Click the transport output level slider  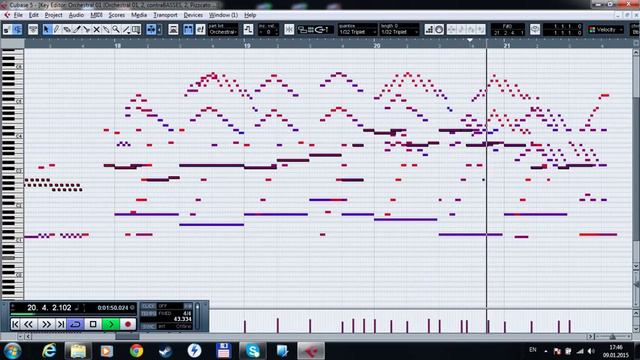point(198,316)
